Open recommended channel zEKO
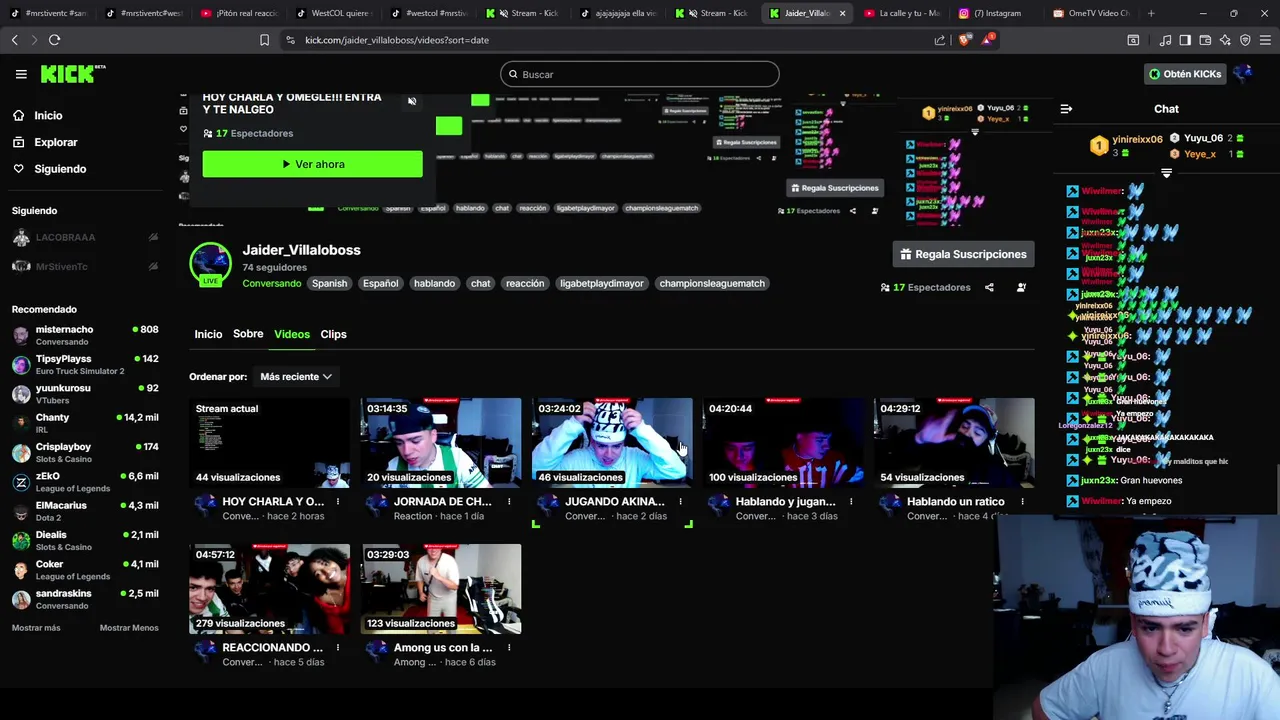 pos(85,482)
